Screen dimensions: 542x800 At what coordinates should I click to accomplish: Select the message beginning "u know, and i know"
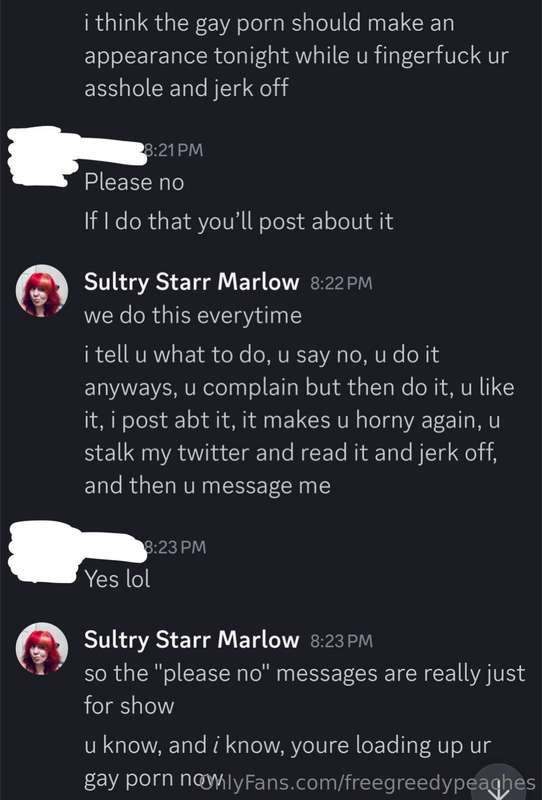point(287,762)
